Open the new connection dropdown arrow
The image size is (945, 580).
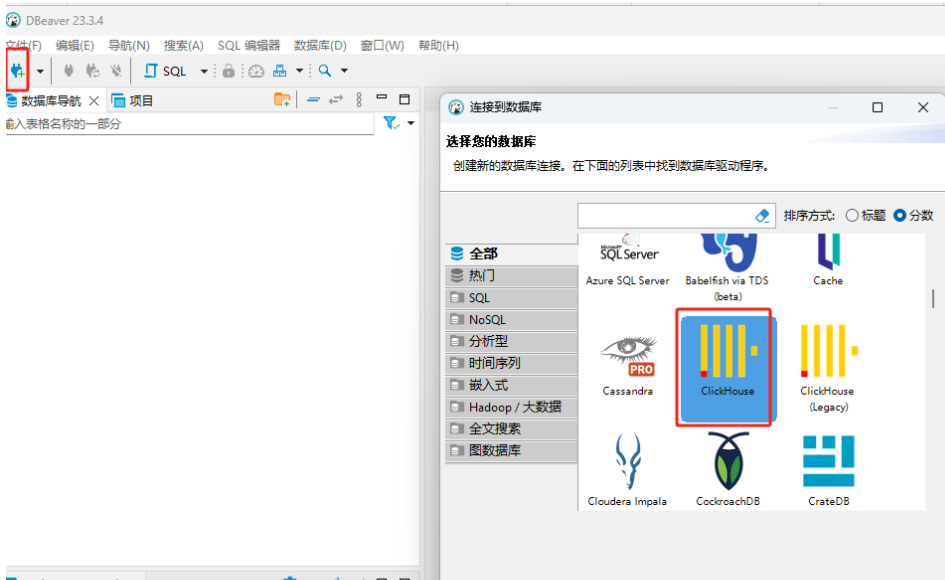point(40,71)
